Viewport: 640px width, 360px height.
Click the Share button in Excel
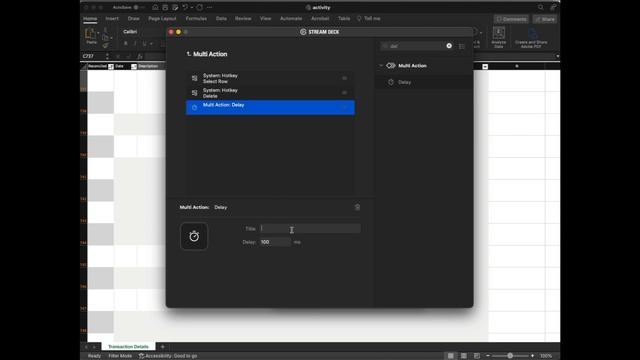[545, 19]
